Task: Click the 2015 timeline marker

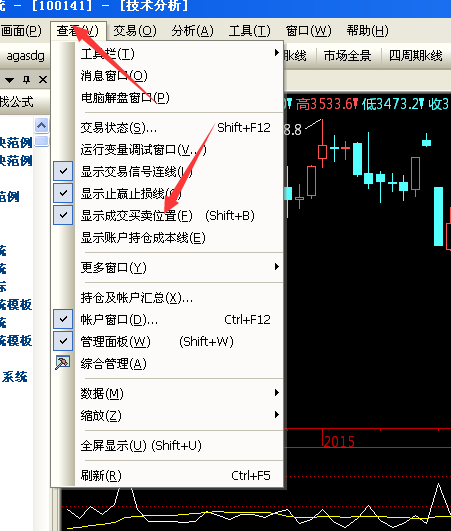Action: click(339, 441)
